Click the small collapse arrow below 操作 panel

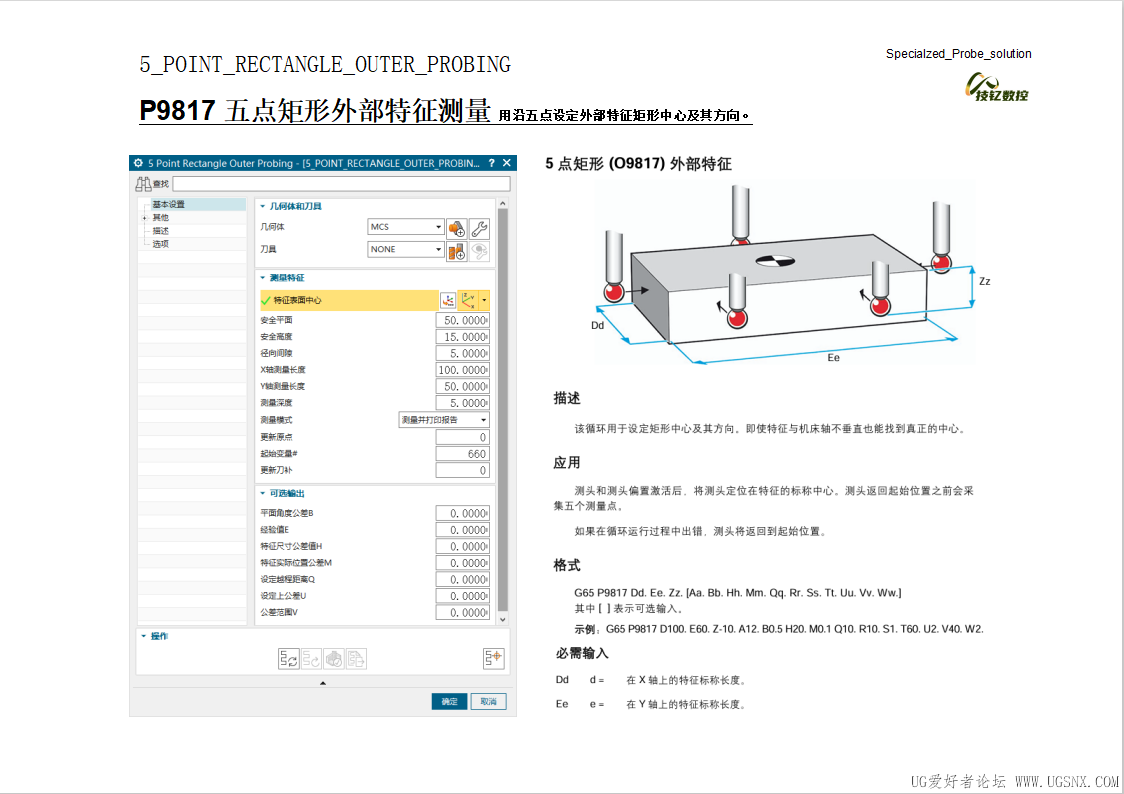323,683
